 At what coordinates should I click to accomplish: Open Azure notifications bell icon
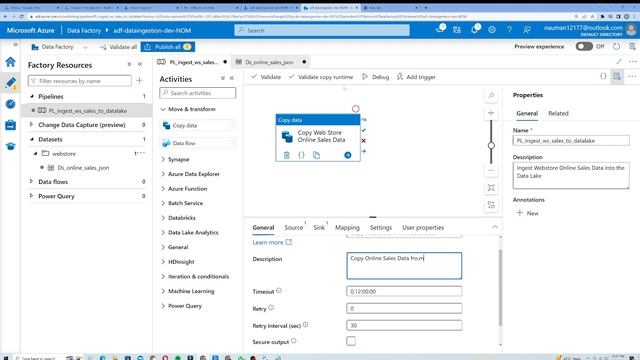[x=475, y=30]
